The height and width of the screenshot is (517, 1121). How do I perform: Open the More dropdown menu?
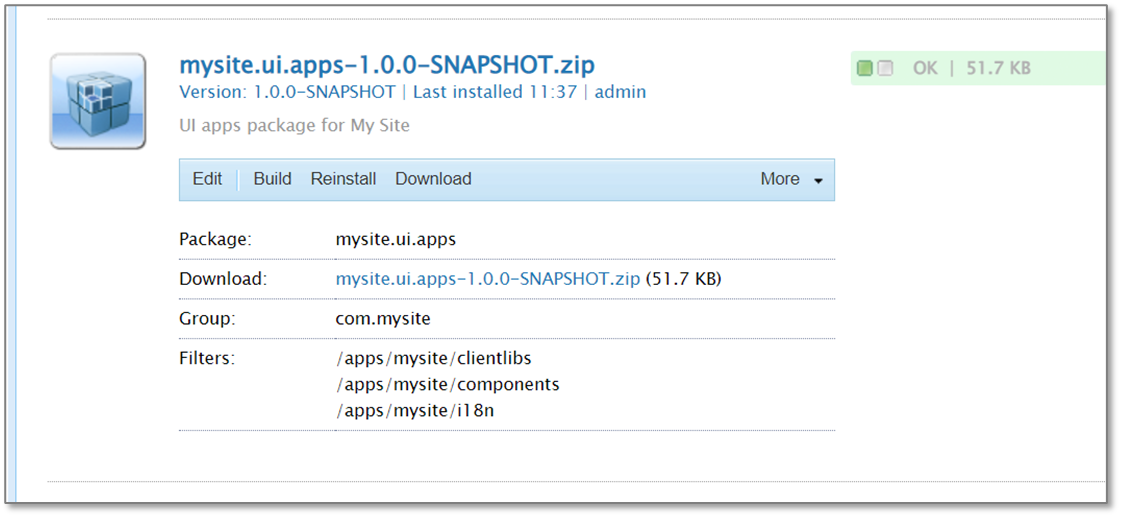click(791, 180)
